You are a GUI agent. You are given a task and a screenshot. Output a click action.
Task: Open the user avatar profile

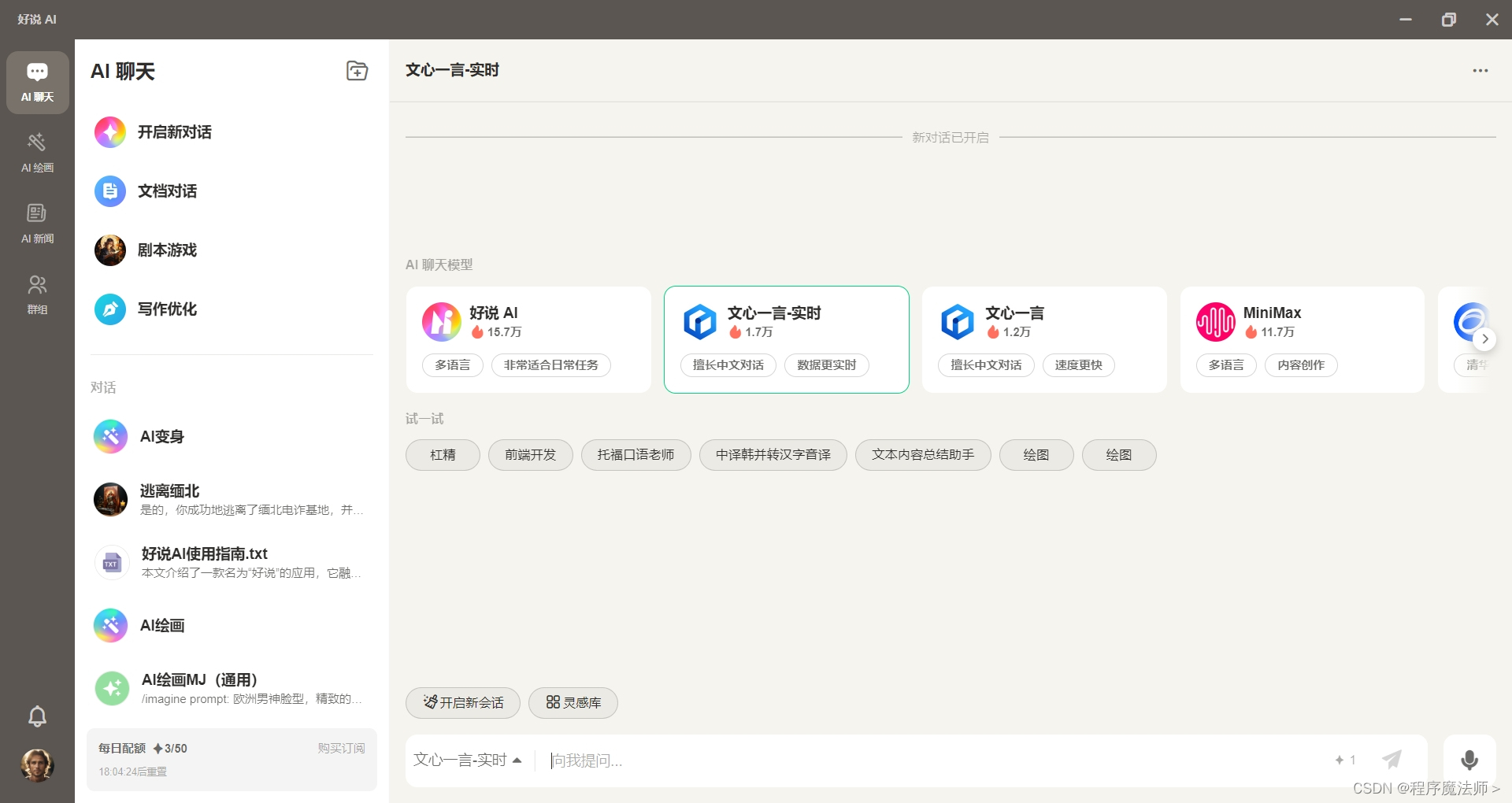[37, 764]
